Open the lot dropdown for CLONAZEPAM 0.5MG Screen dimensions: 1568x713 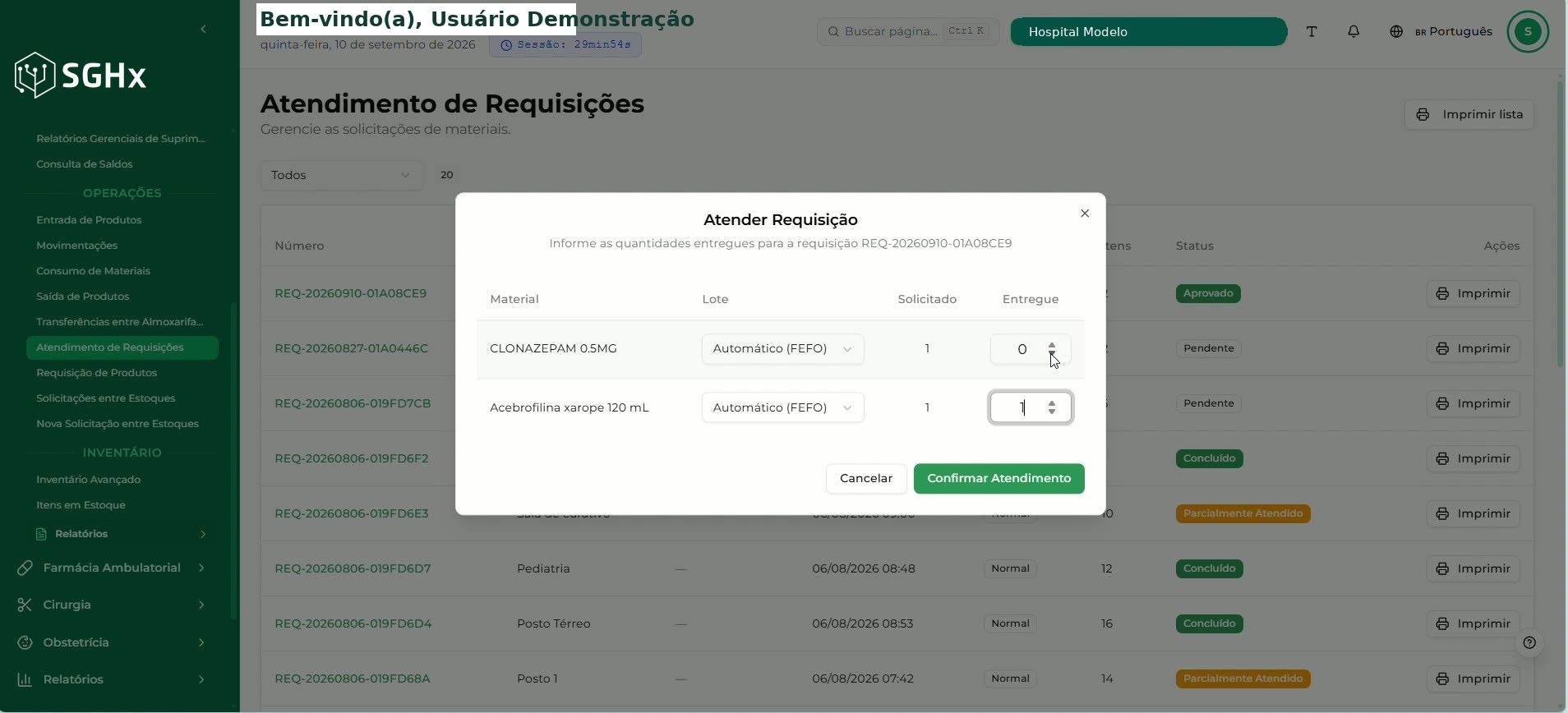(x=782, y=349)
